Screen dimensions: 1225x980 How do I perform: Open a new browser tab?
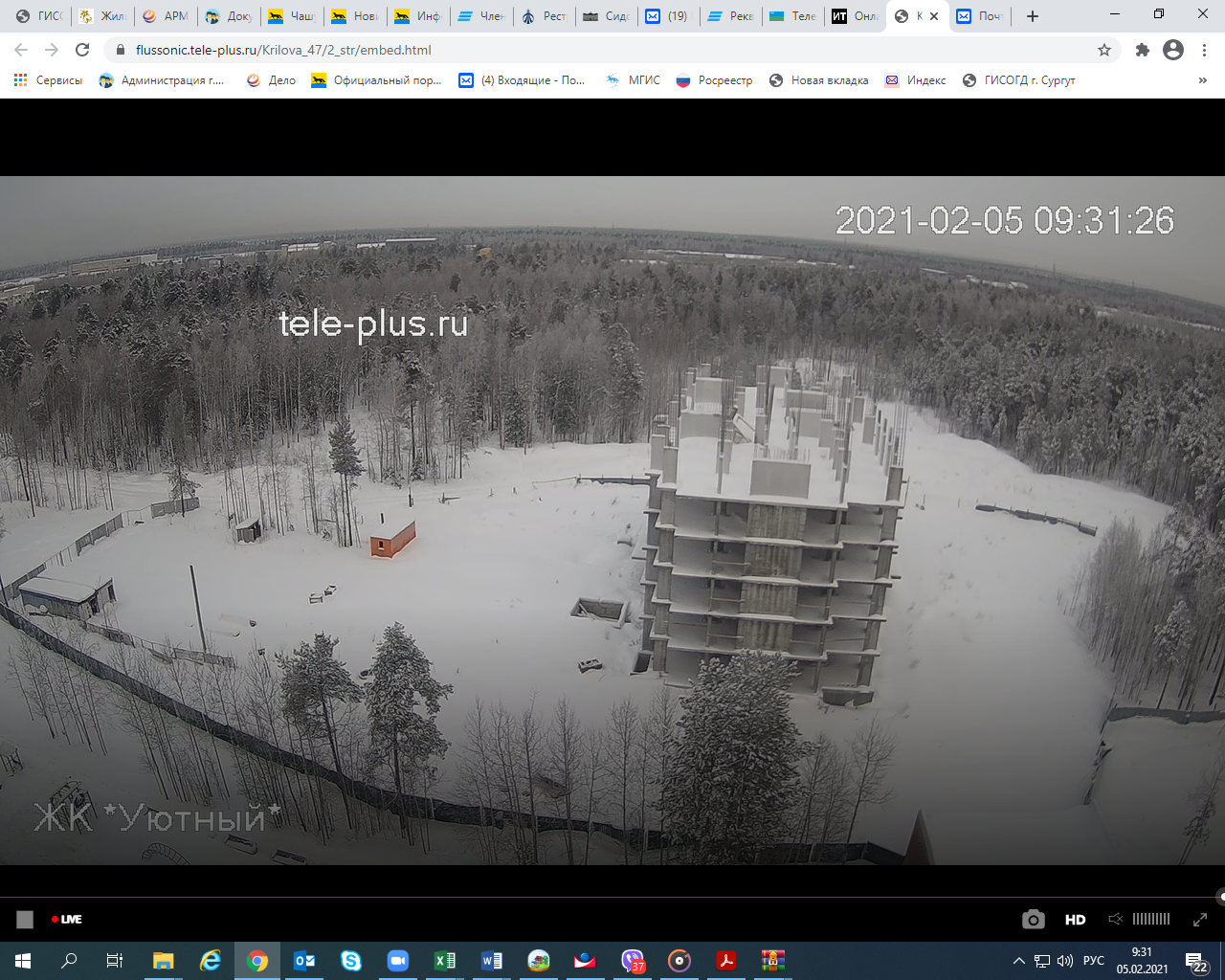pyautogui.click(x=1032, y=16)
